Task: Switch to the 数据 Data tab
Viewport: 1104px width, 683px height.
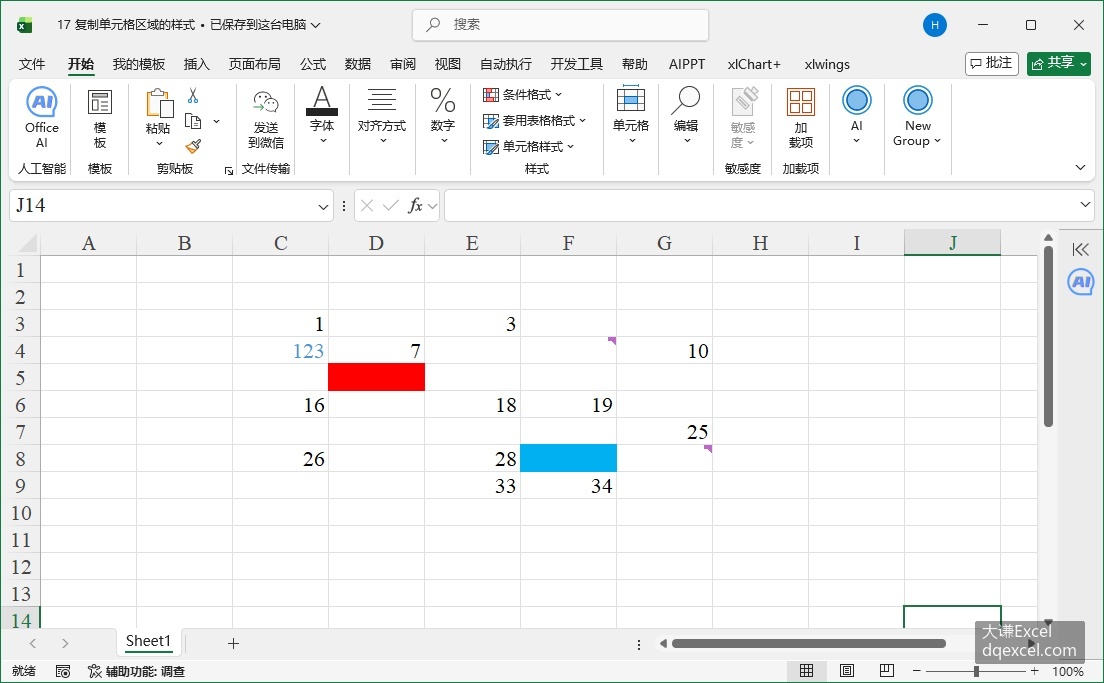Action: pos(358,64)
